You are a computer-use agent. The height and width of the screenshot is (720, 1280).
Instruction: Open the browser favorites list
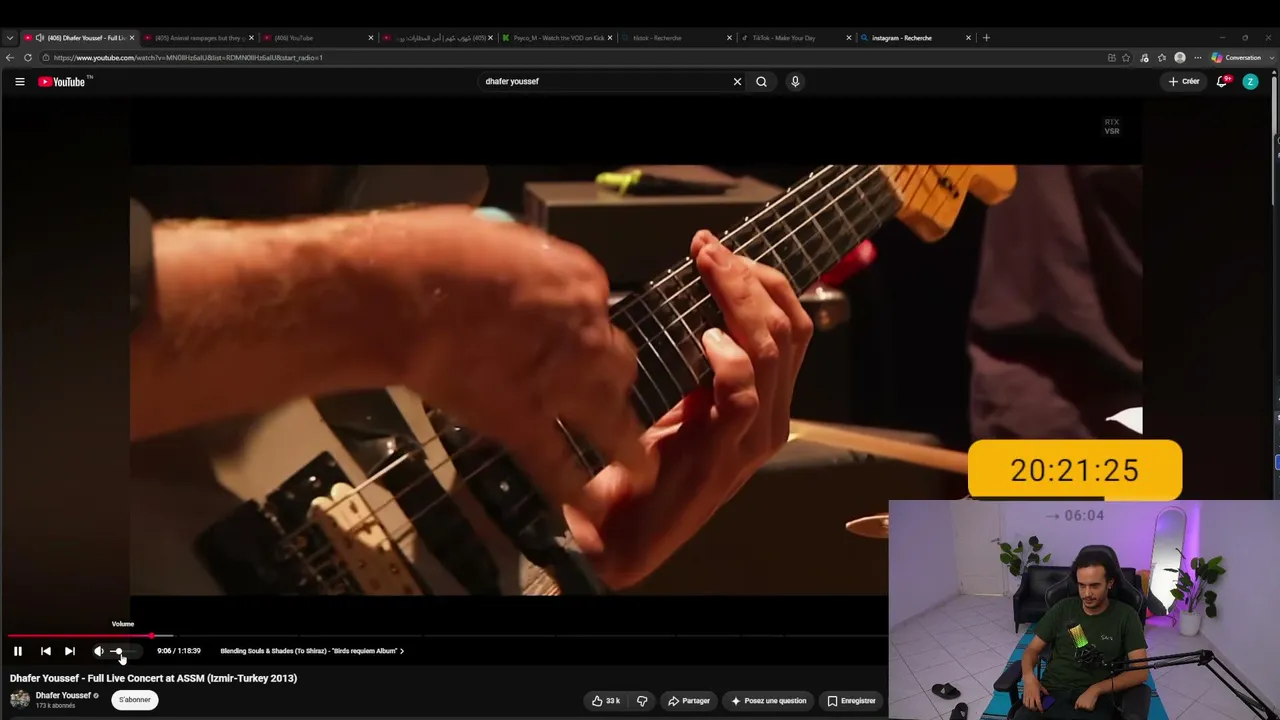click(1162, 58)
